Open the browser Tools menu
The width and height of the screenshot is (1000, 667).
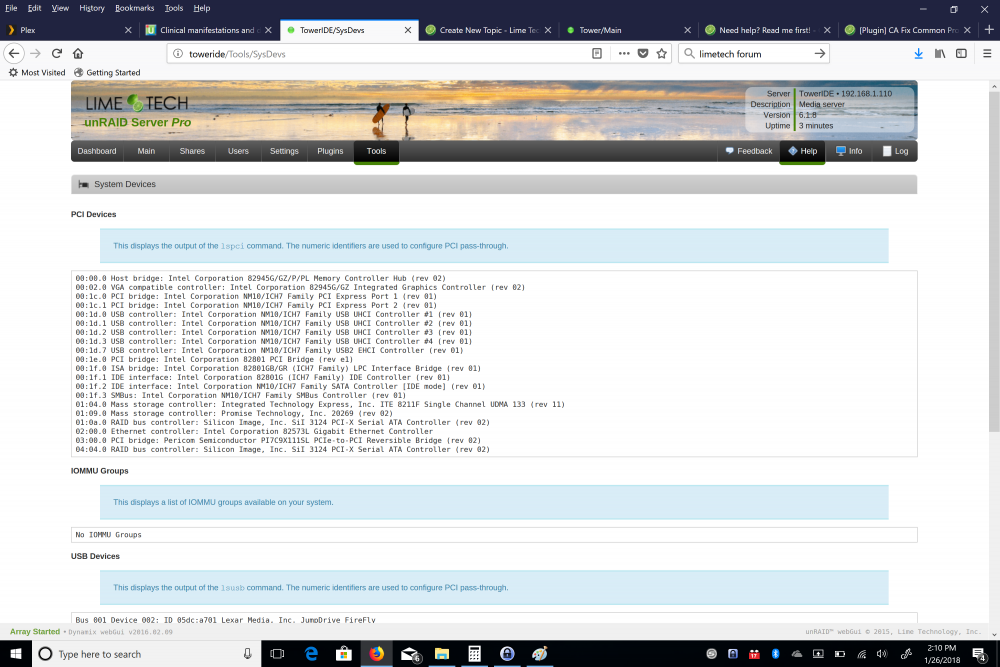(x=173, y=8)
